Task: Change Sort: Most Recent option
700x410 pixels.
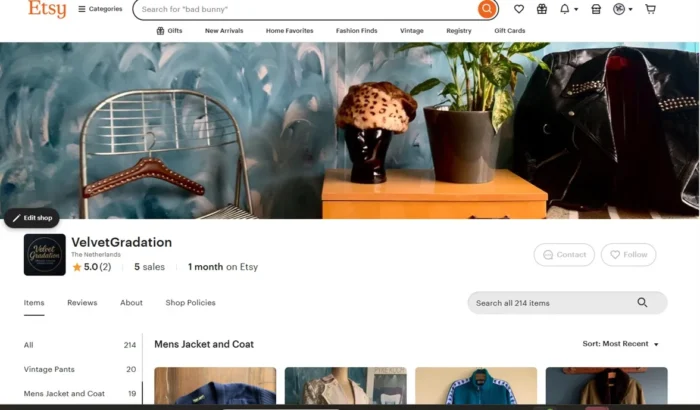Action: [x=620, y=344]
